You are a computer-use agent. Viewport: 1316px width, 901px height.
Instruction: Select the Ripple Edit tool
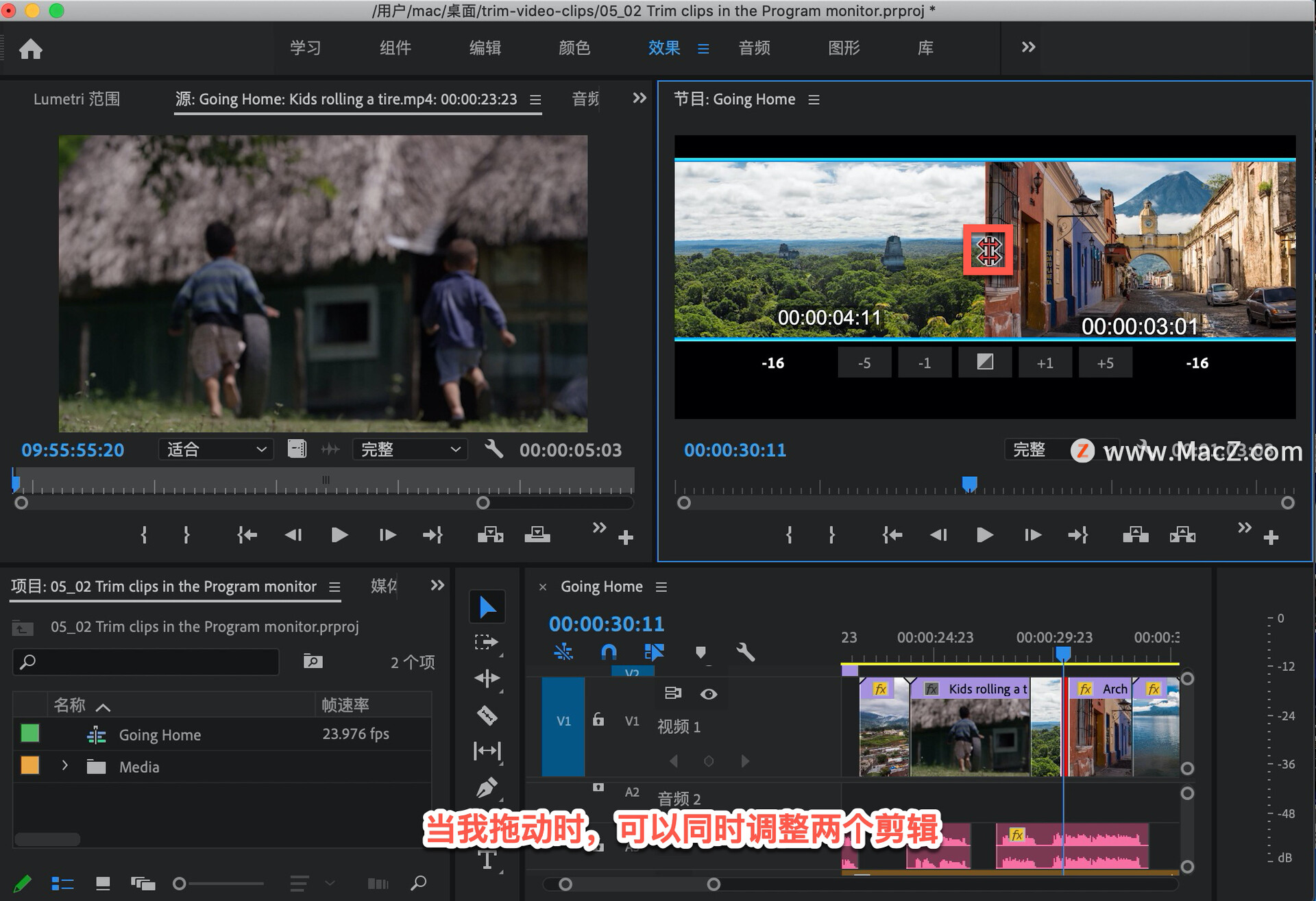(x=486, y=678)
